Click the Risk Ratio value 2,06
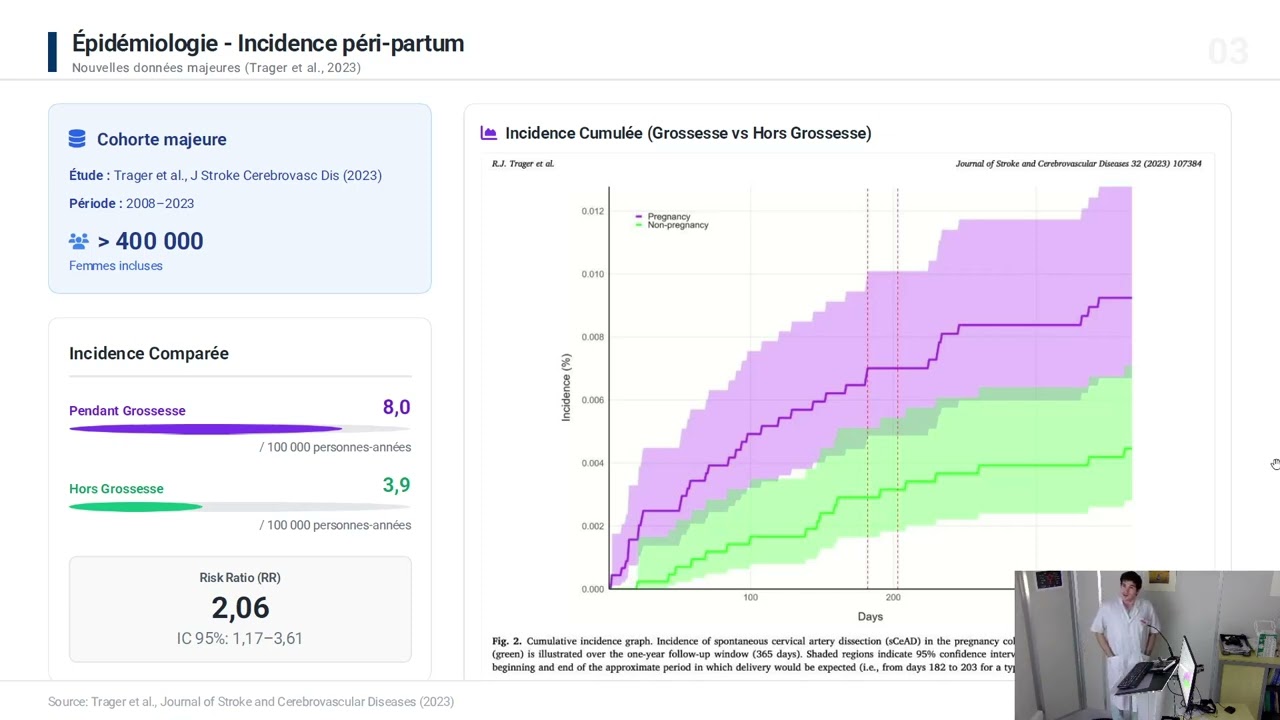This screenshot has height=720, width=1280. [x=240, y=607]
